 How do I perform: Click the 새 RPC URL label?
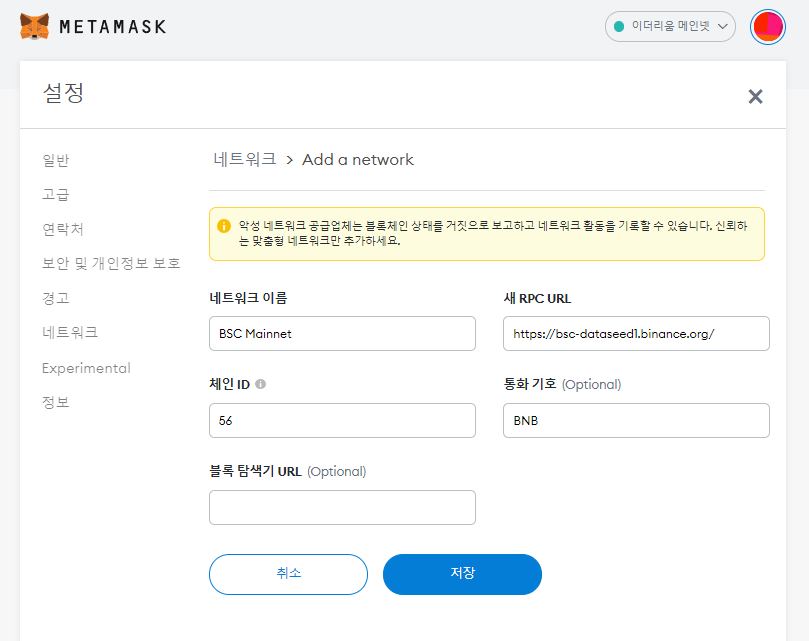point(537,298)
